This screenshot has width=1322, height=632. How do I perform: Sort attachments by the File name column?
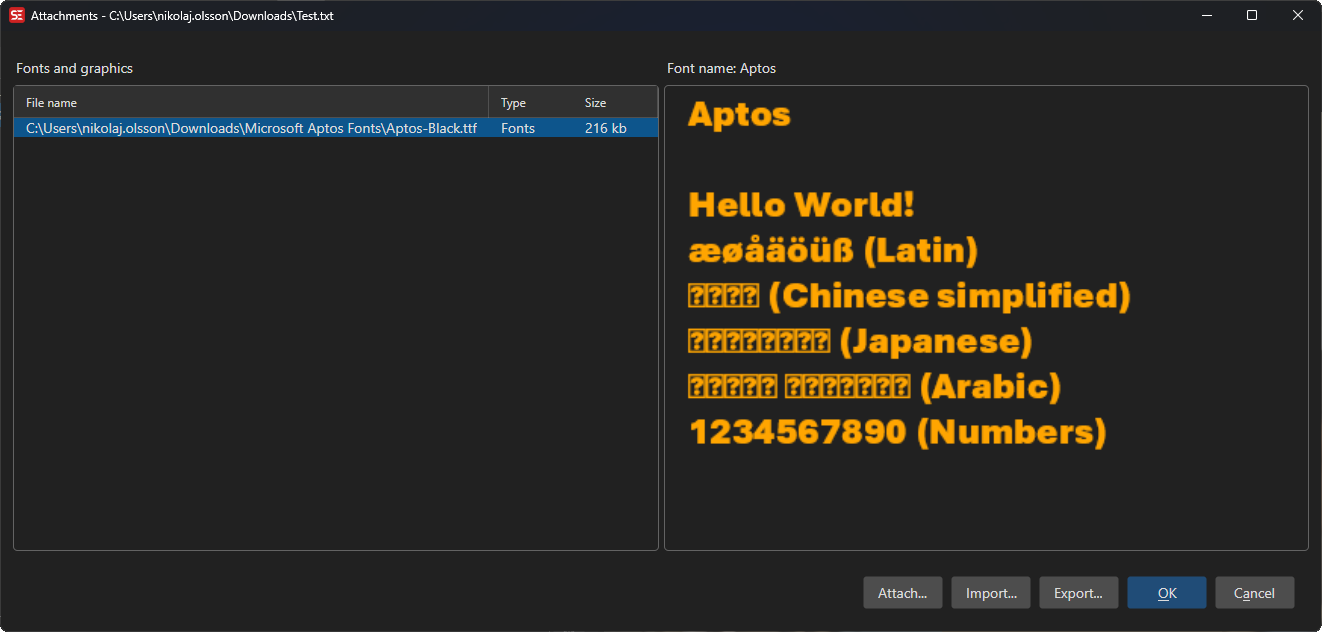(50, 102)
